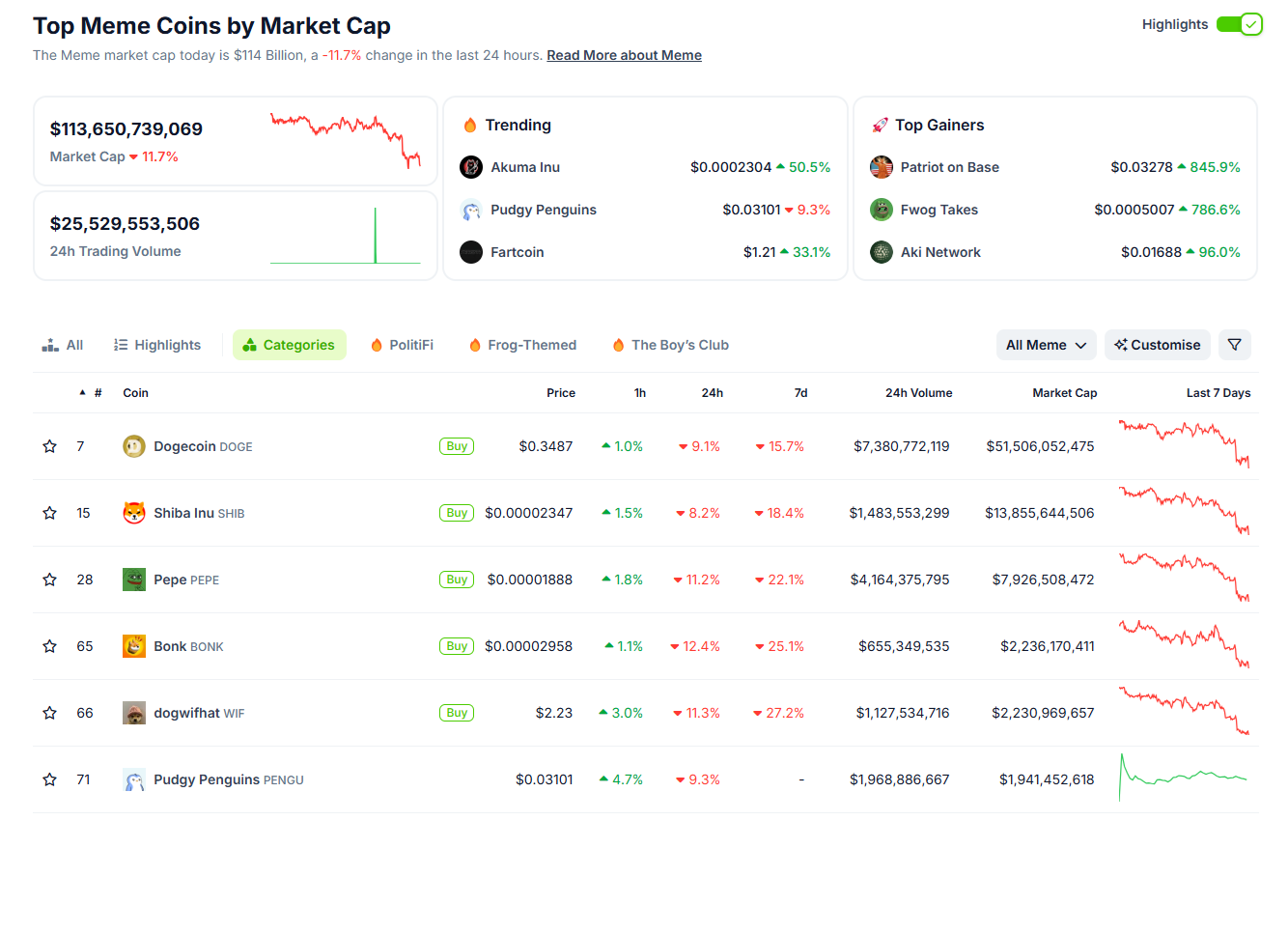
Task: Open Fartcoin from Trending
Action: 518,252
